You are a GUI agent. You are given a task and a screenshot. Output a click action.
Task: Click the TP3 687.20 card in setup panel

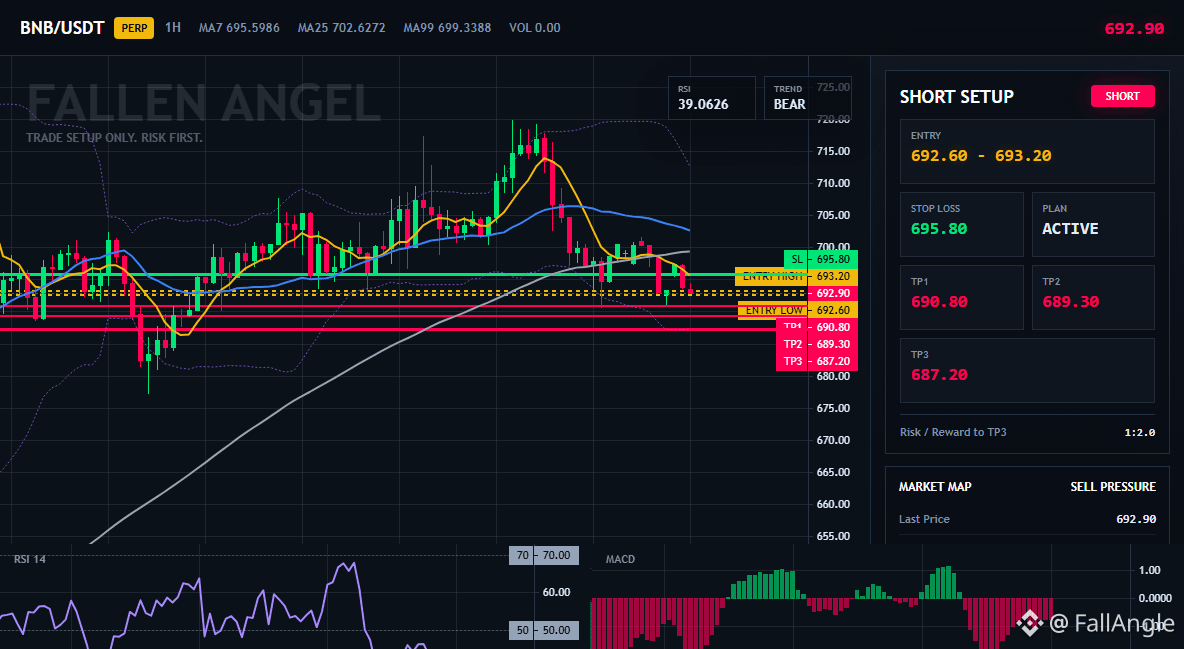[x=1027, y=370]
